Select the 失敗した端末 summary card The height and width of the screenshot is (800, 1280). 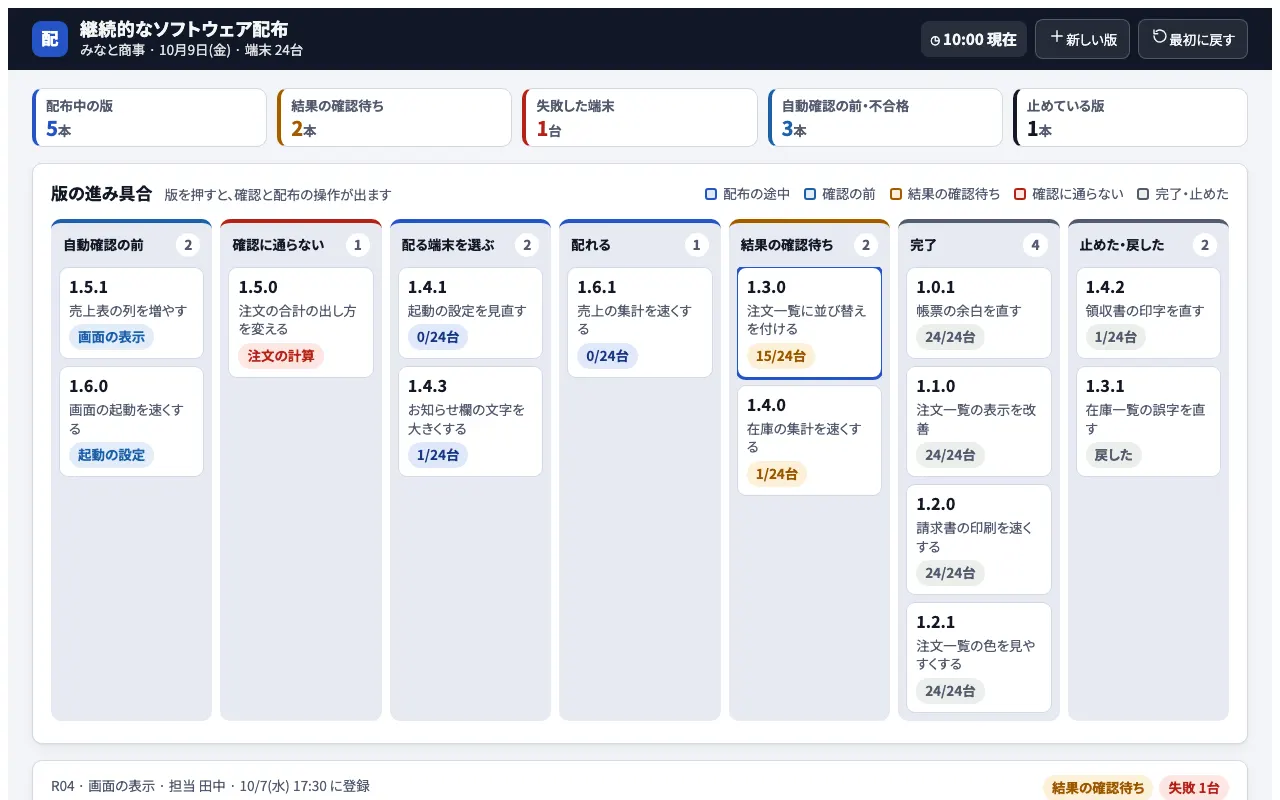coord(640,118)
